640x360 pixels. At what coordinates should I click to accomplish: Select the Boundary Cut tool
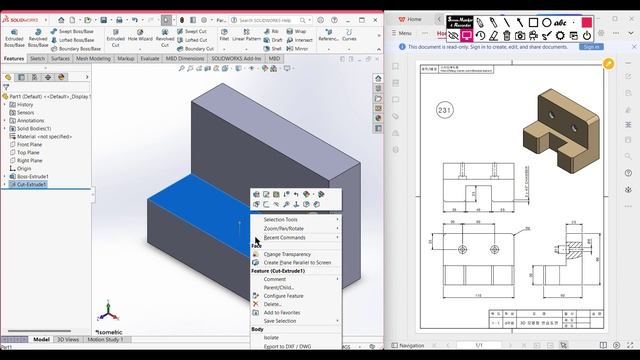coord(195,49)
